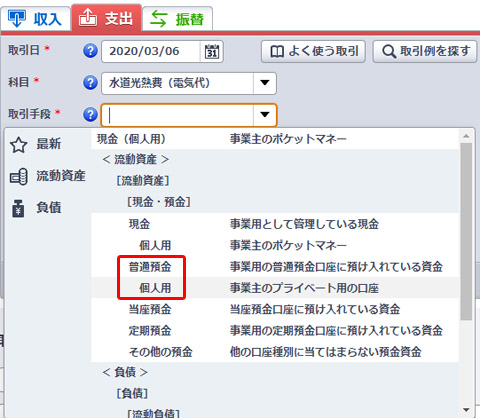480x418 pixels.
Task: Click the scrollbar down arrow
Action: point(466,410)
